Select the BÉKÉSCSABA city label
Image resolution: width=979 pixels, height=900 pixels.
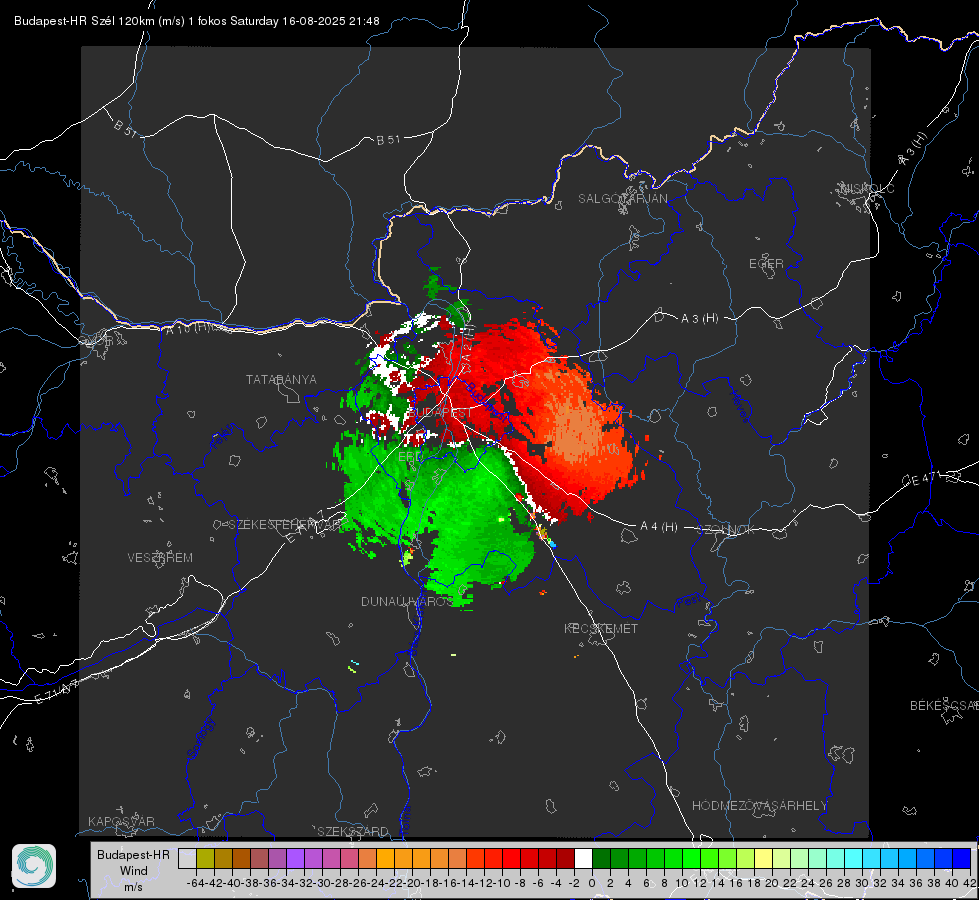[944, 705]
